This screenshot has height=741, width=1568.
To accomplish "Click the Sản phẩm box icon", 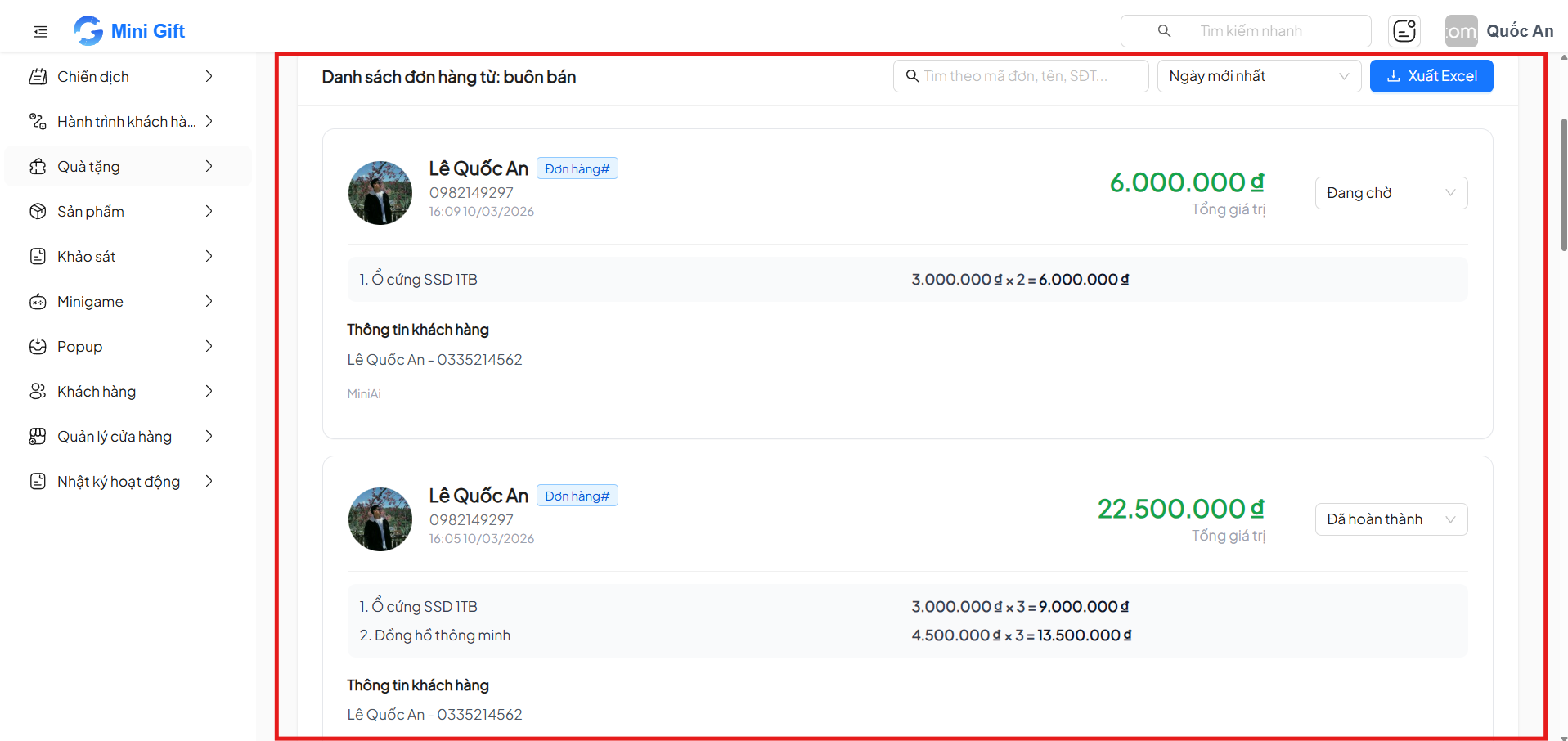I will [x=38, y=212].
